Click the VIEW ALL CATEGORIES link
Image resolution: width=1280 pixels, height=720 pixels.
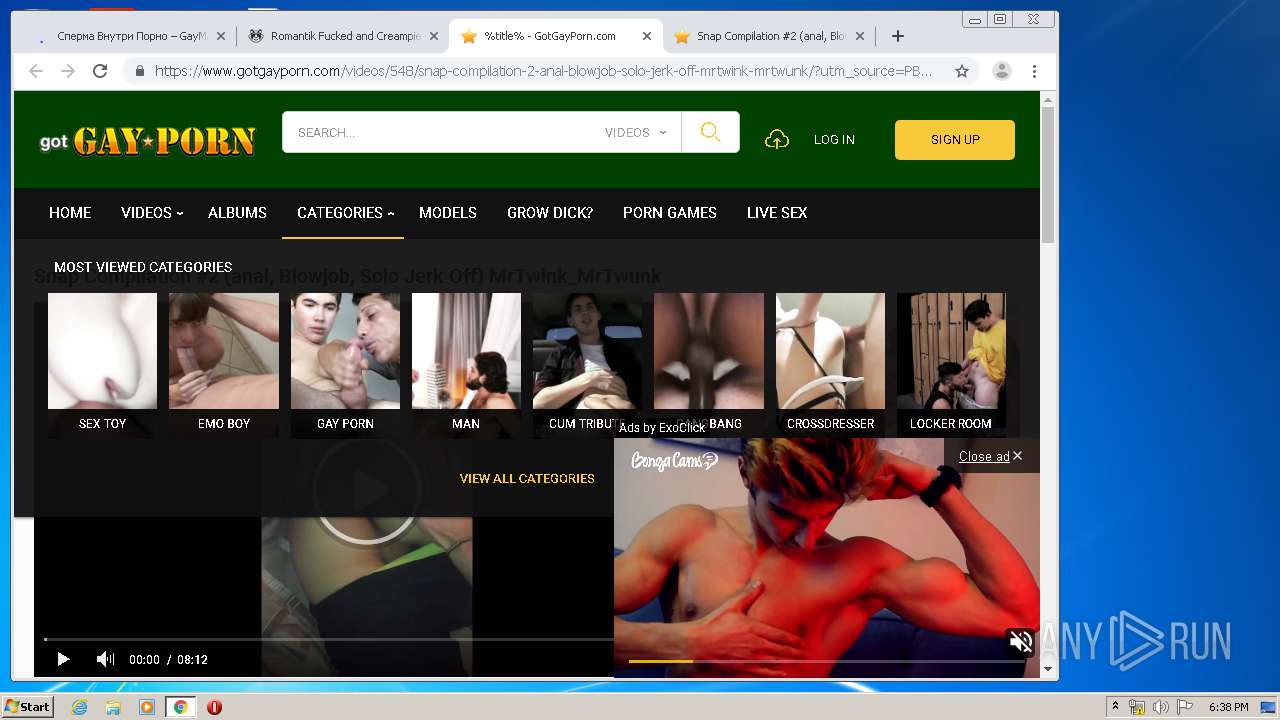[527, 479]
